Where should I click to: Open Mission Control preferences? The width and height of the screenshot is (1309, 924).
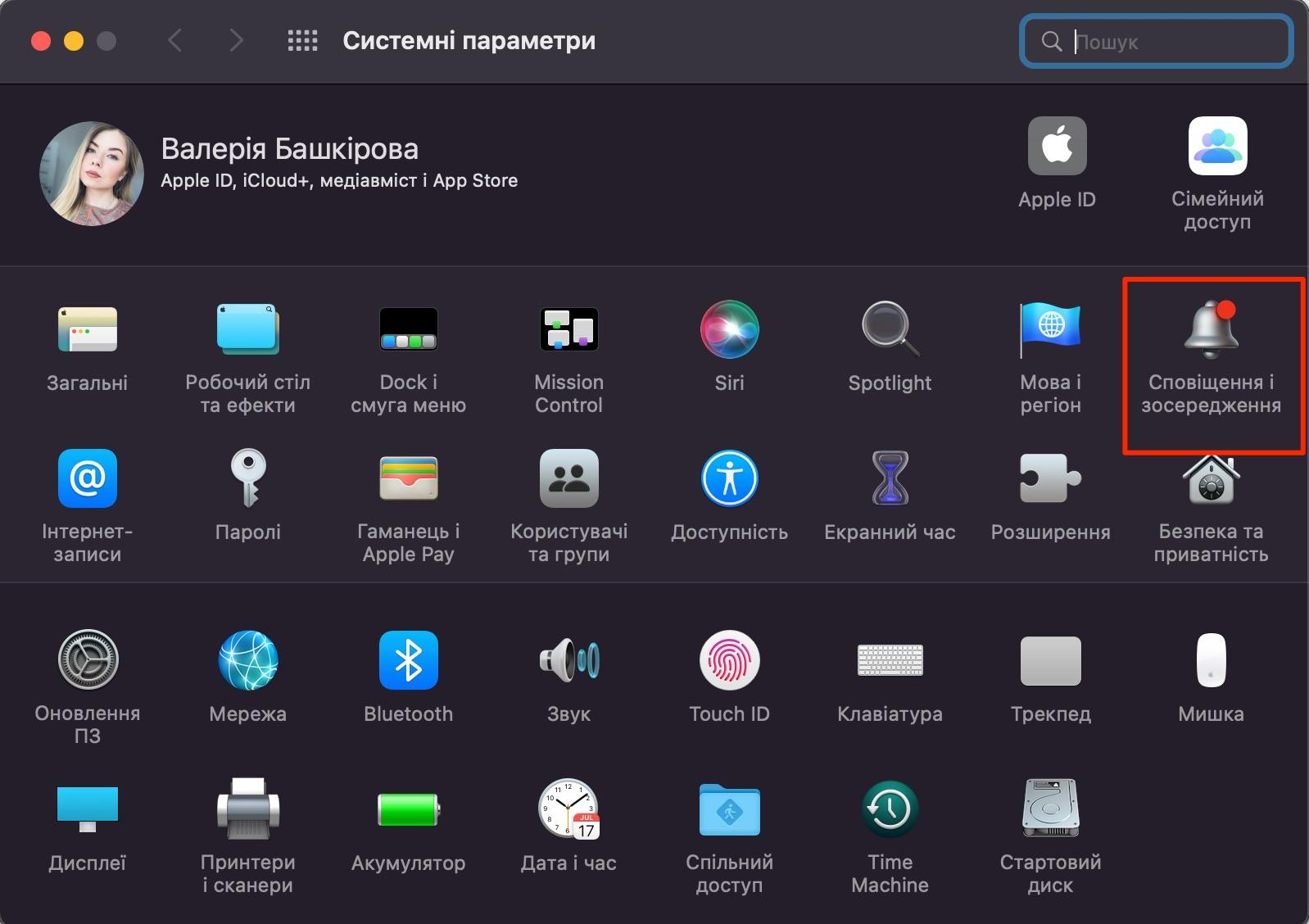tap(568, 329)
